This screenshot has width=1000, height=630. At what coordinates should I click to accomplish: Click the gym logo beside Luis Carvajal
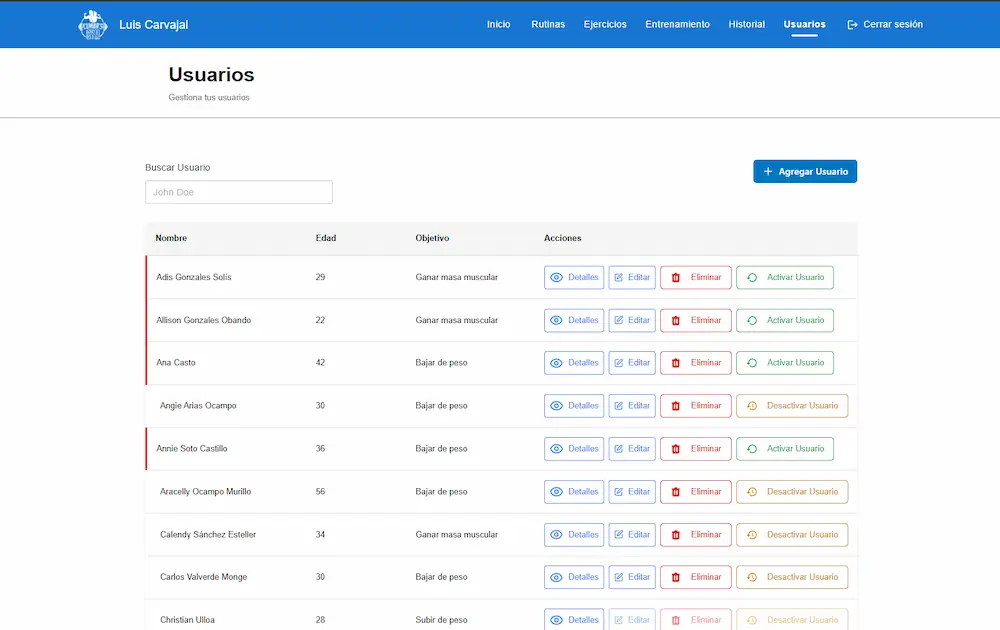[92, 25]
